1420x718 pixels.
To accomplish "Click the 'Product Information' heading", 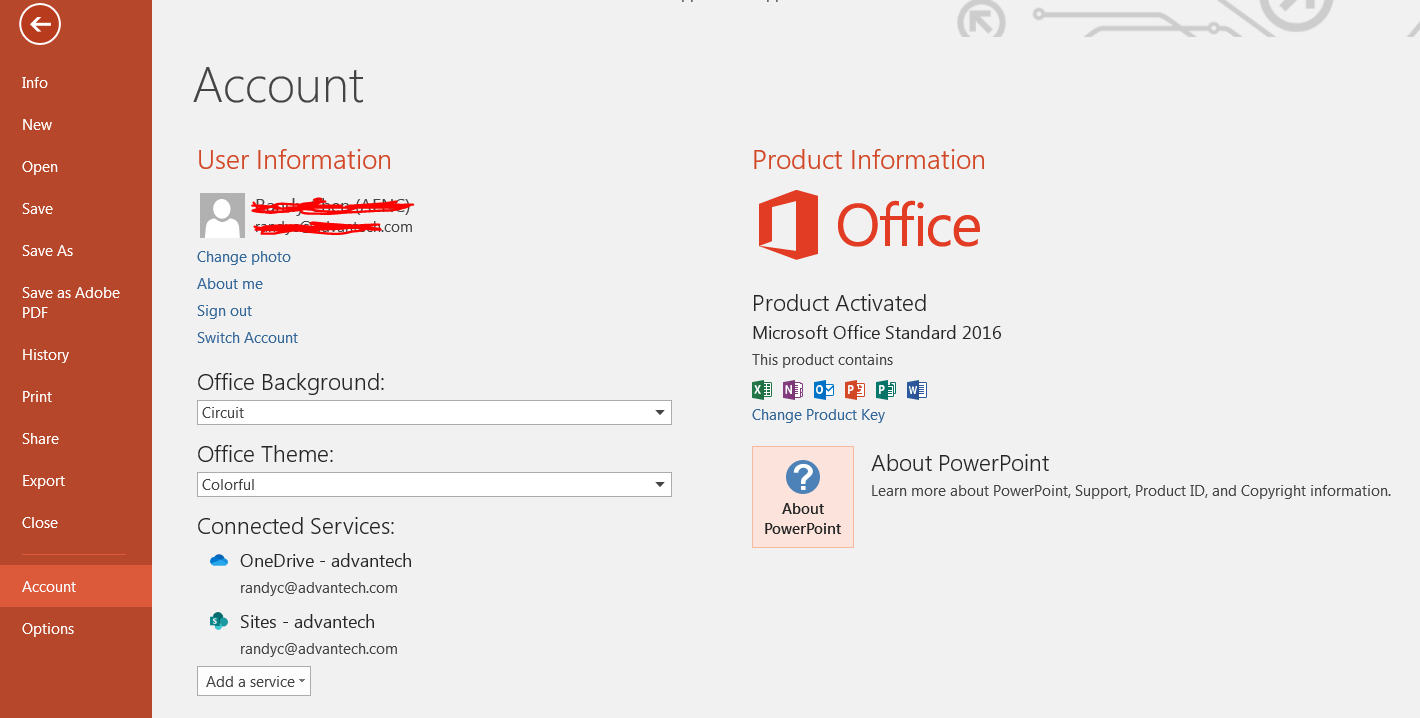I will click(x=869, y=160).
